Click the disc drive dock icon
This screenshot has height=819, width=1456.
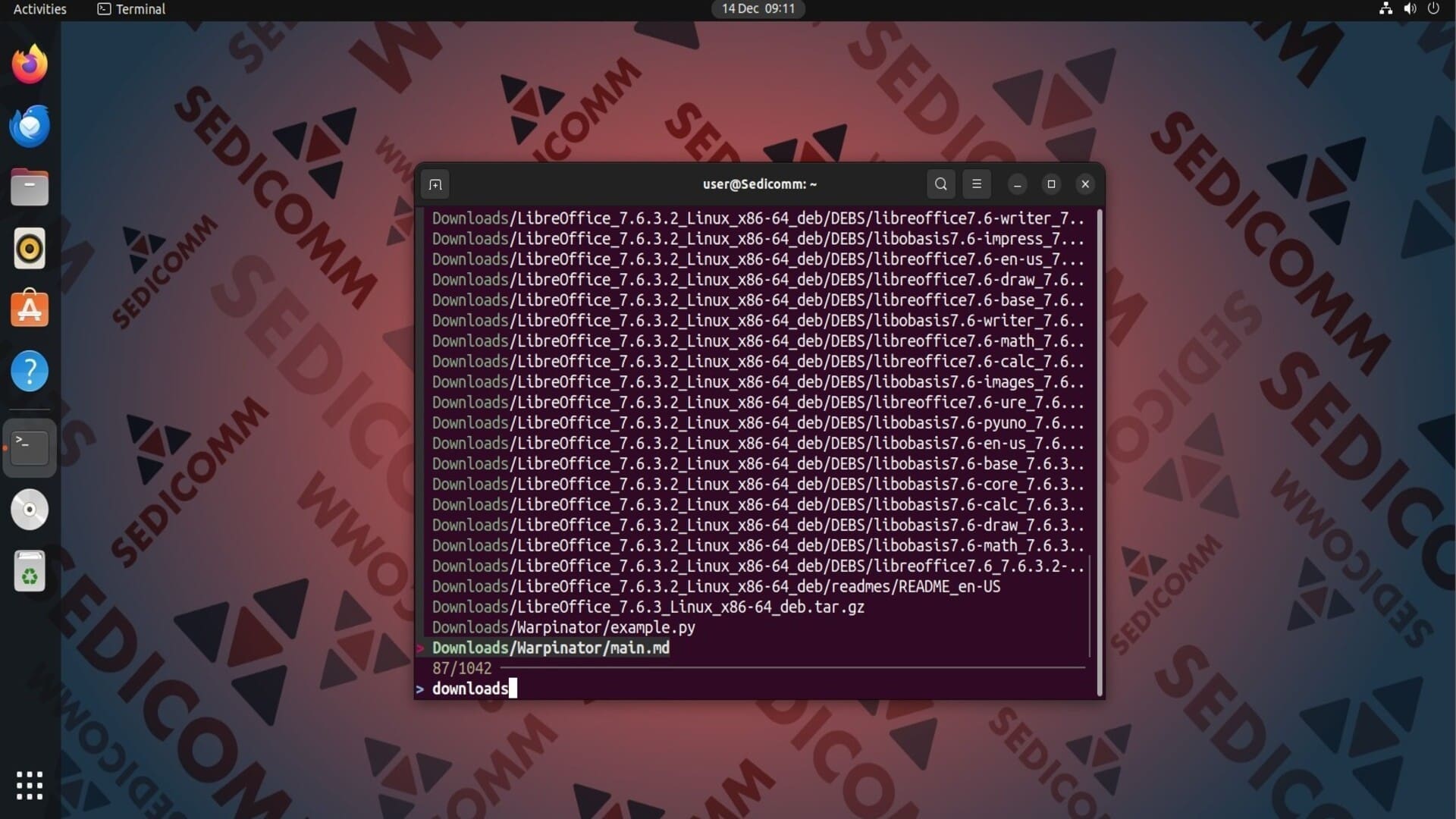click(30, 510)
